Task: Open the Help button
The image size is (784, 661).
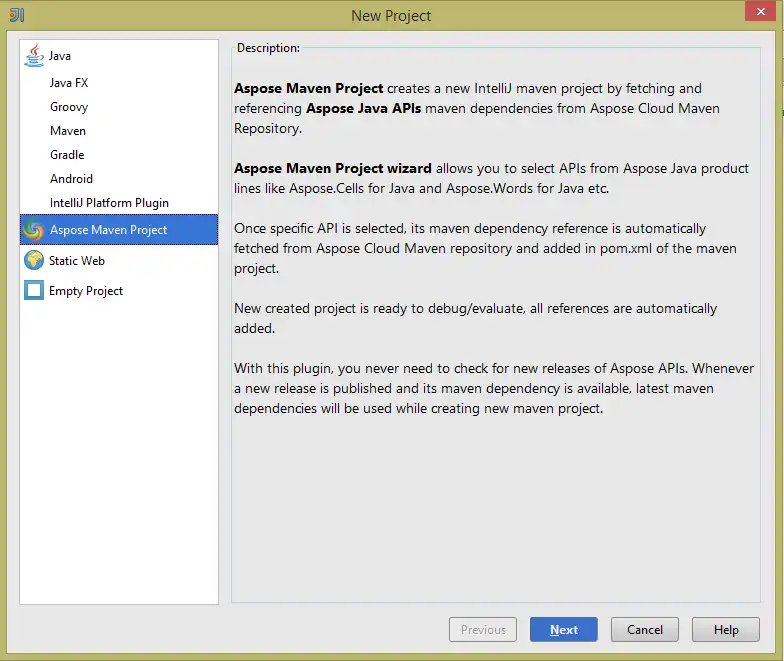Action: [726, 630]
